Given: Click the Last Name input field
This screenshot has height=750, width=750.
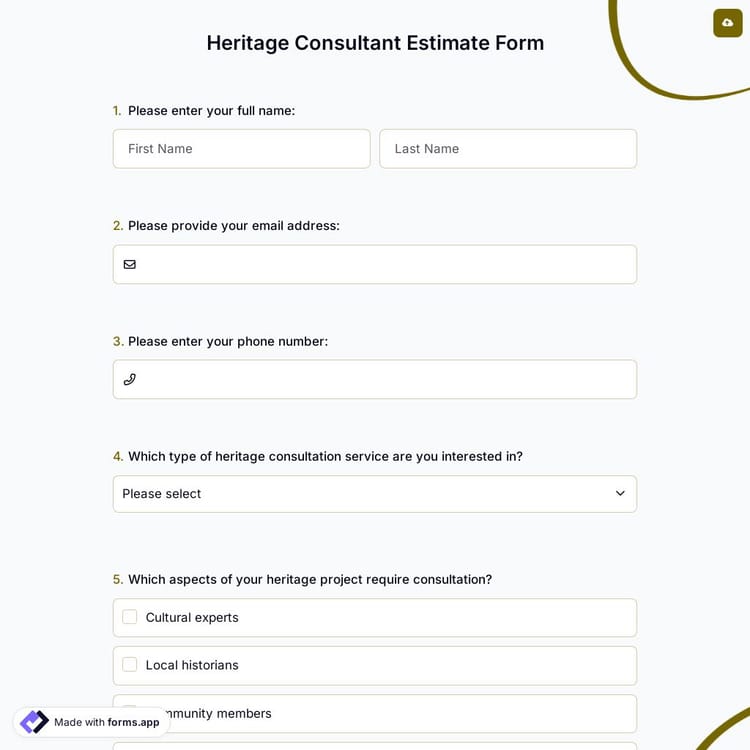Looking at the screenshot, I should tap(508, 149).
